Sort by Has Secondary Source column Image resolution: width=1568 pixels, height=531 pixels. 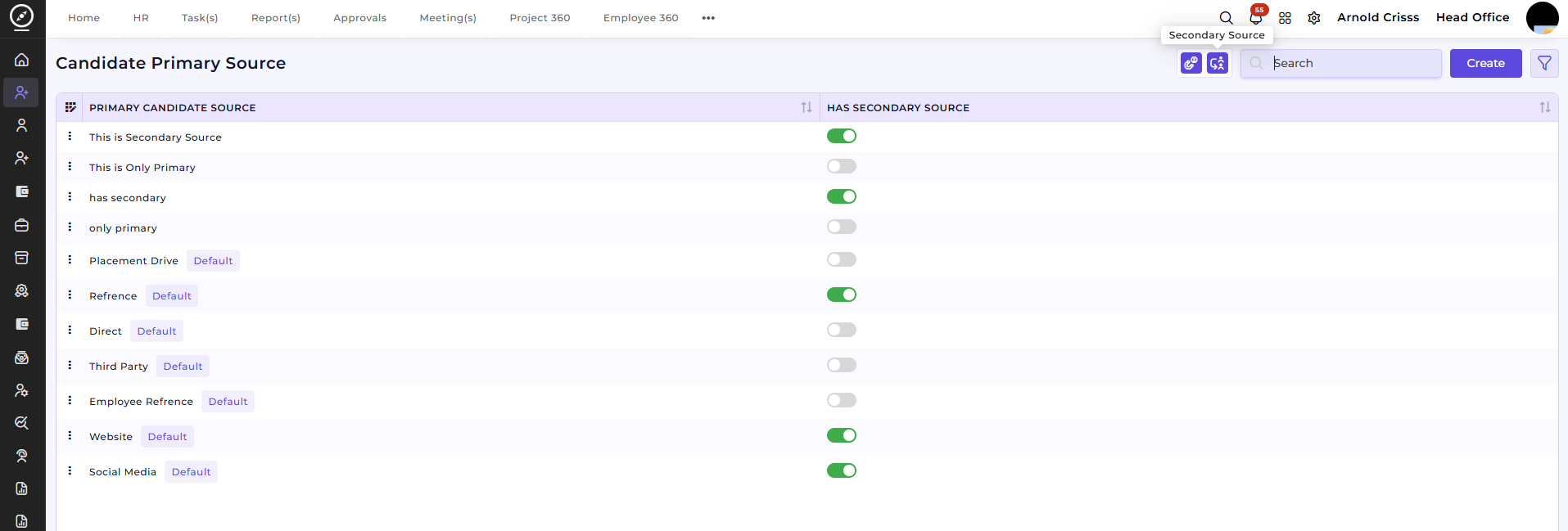tap(1545, 107)
